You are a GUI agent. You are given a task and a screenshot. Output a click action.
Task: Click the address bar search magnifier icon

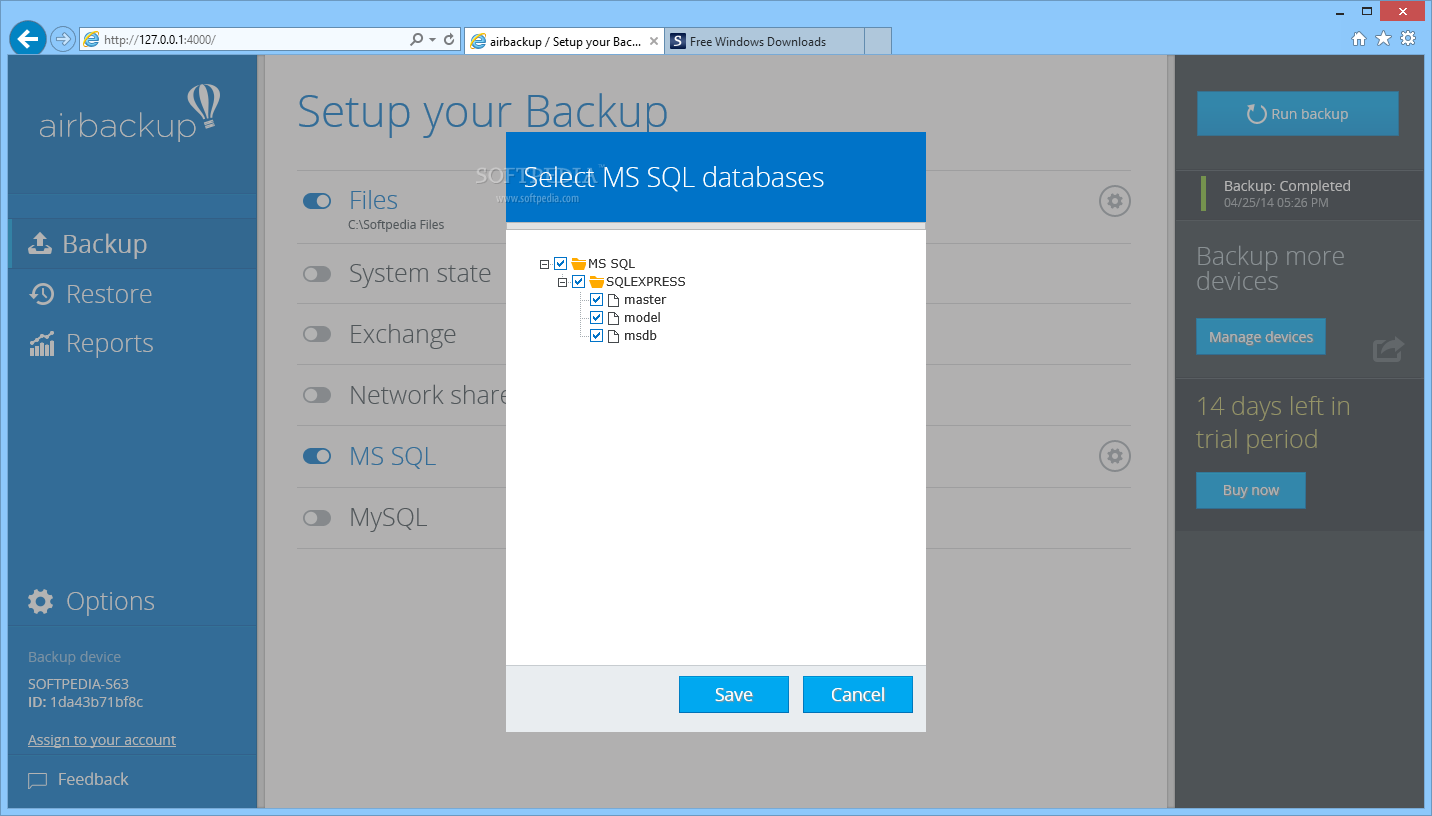416,40
